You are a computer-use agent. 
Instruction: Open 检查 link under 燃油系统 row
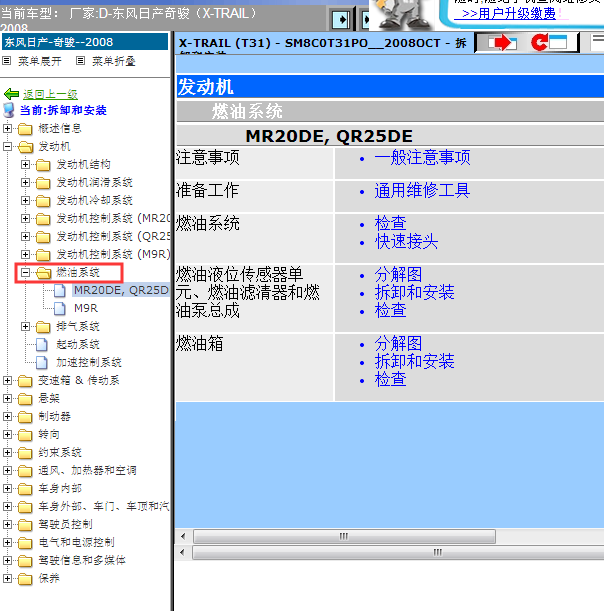point(390,224)
